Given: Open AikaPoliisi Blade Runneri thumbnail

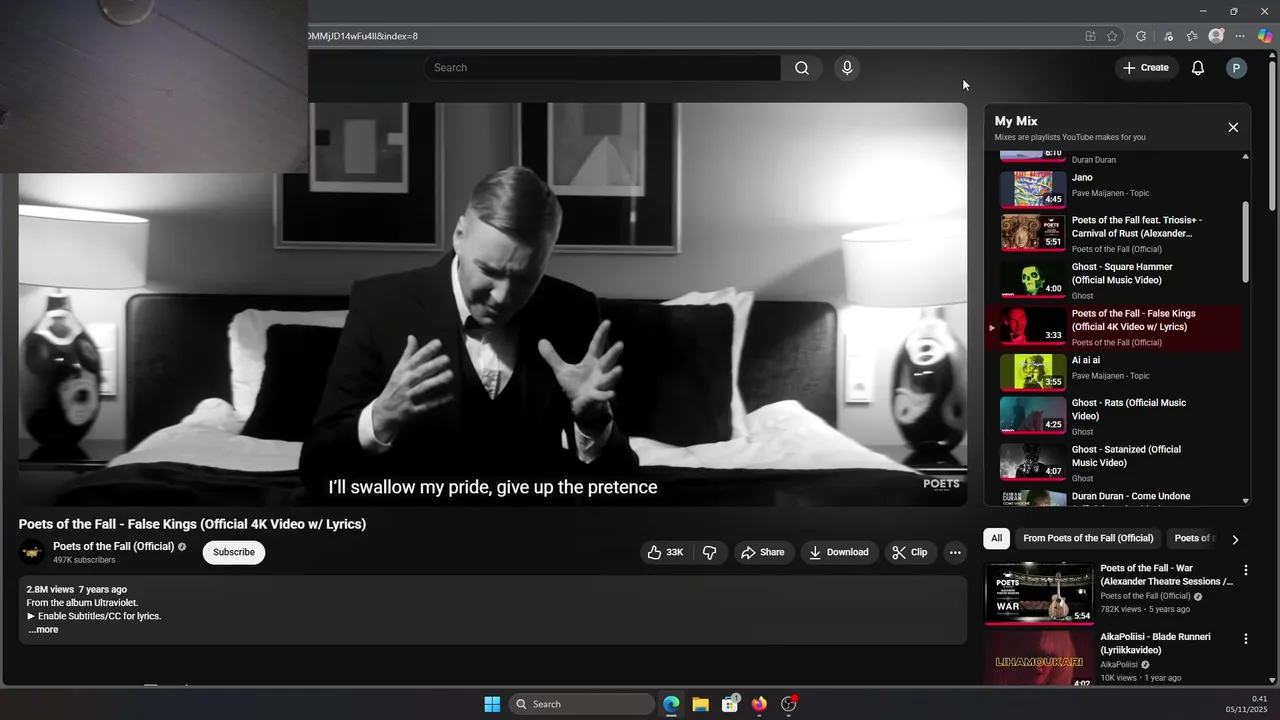Looking at the screenshot, I should pyautogui.click(x=1039, y=659).
